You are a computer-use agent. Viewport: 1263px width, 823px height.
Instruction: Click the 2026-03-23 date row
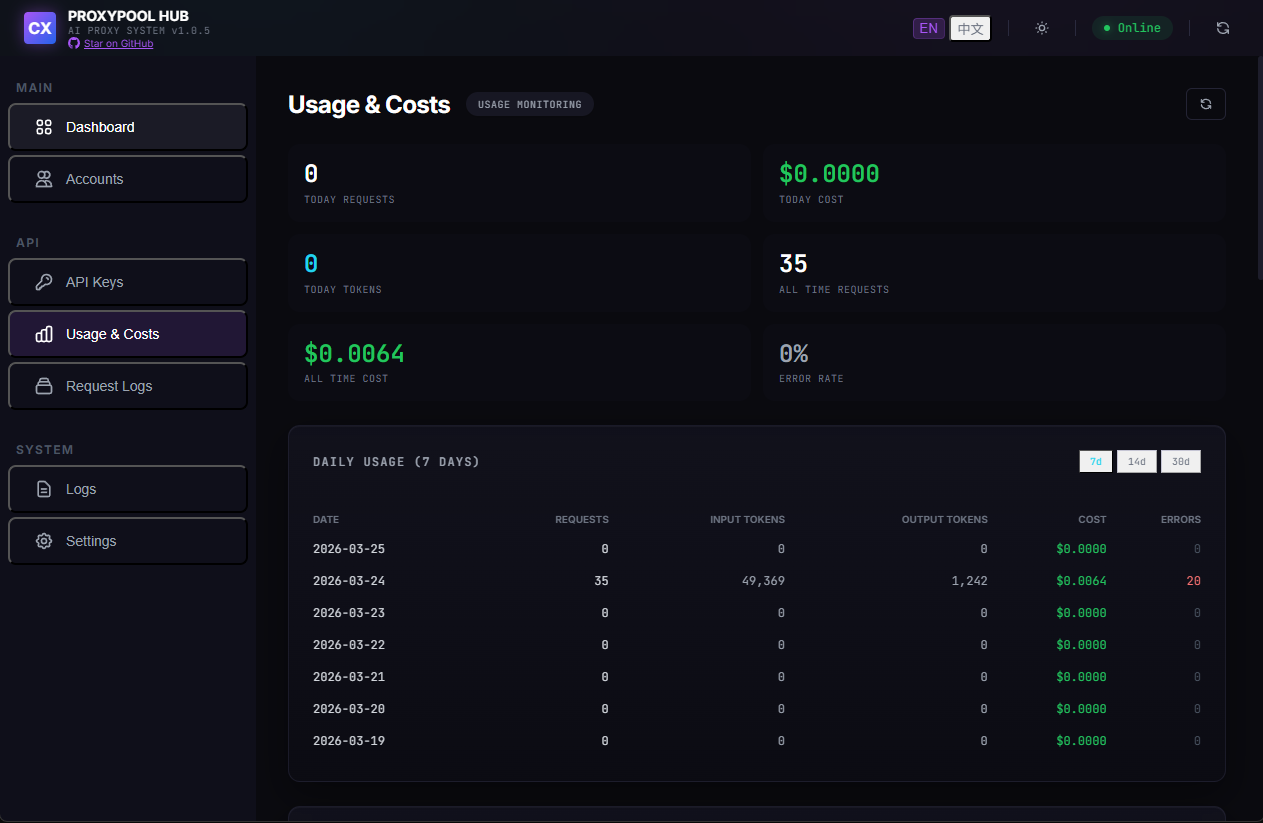click(757, 613)
